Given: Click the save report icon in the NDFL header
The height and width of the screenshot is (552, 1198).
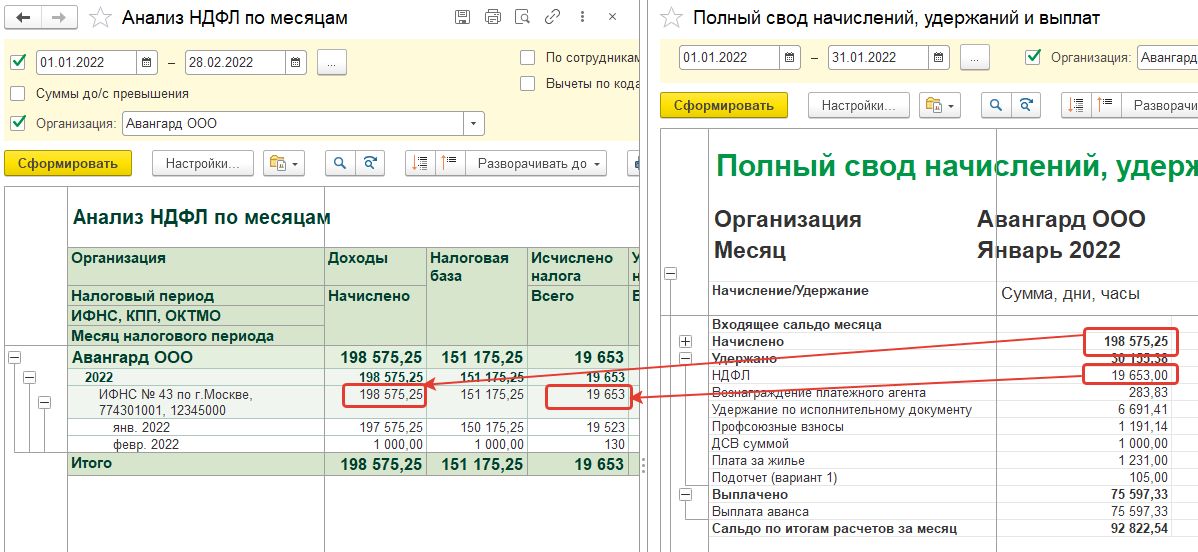Looking at the screenshot, I should tap(462, 17).
